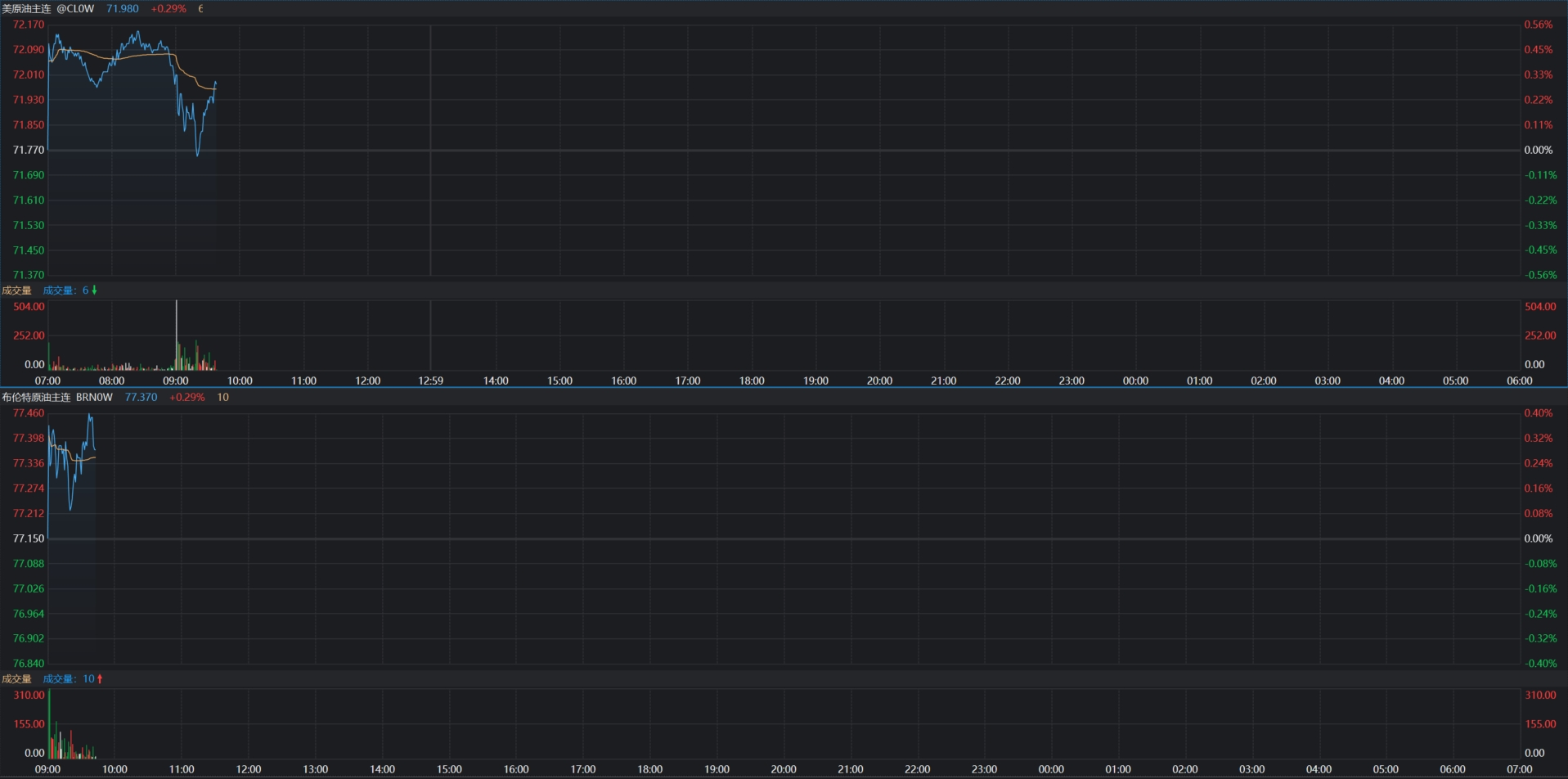Click the 12:59 time axis label
The width and height of the screenshot is (1568, 779).
pyautogui.click(x=431, y=380)
